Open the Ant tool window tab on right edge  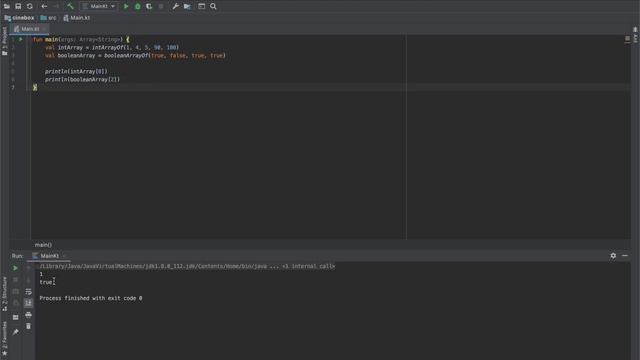[x=636, y=36]
